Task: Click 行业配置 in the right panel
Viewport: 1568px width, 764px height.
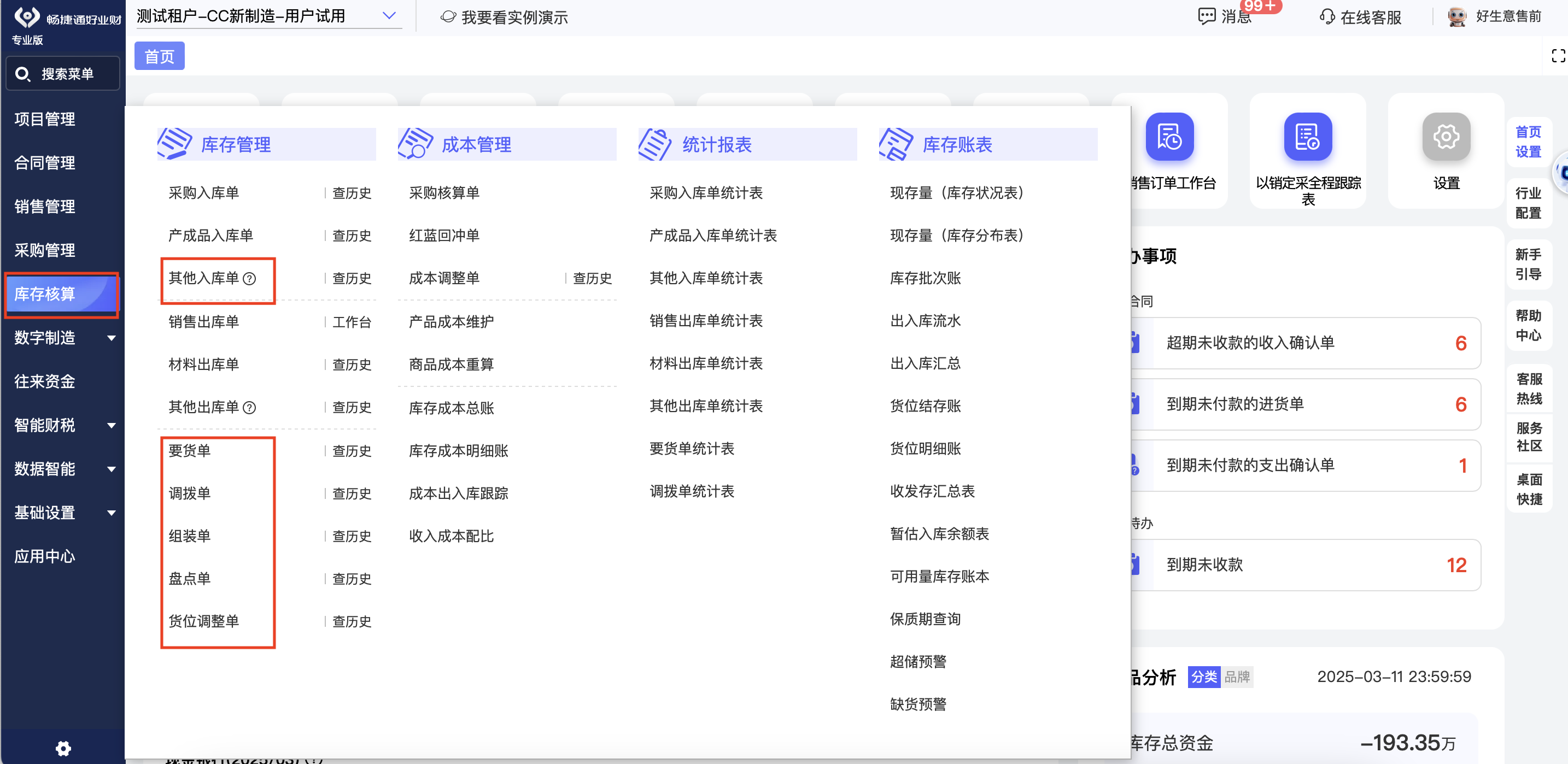Action: tap(1529, 203)
